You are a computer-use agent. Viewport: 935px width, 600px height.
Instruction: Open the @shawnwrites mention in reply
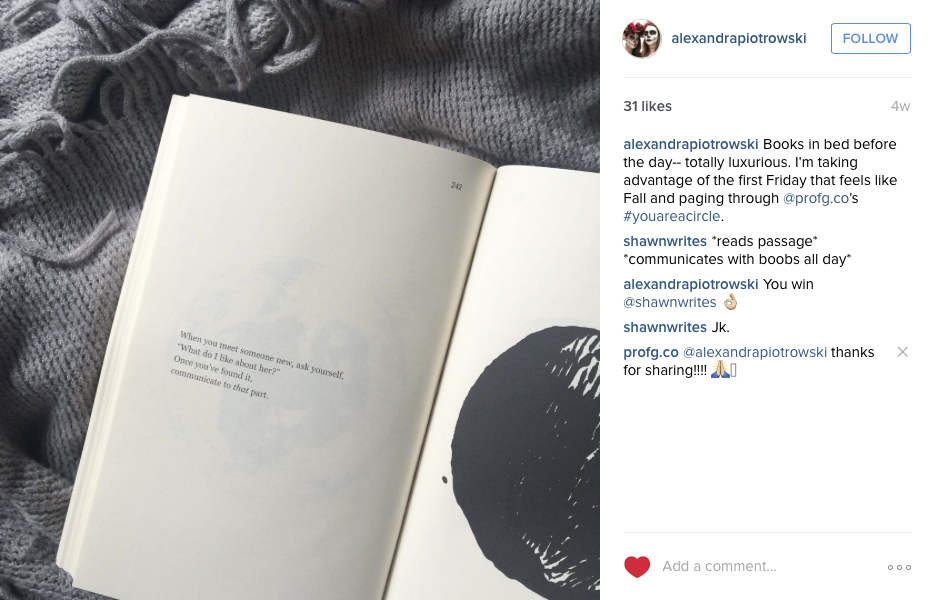[x=670, y=302]
